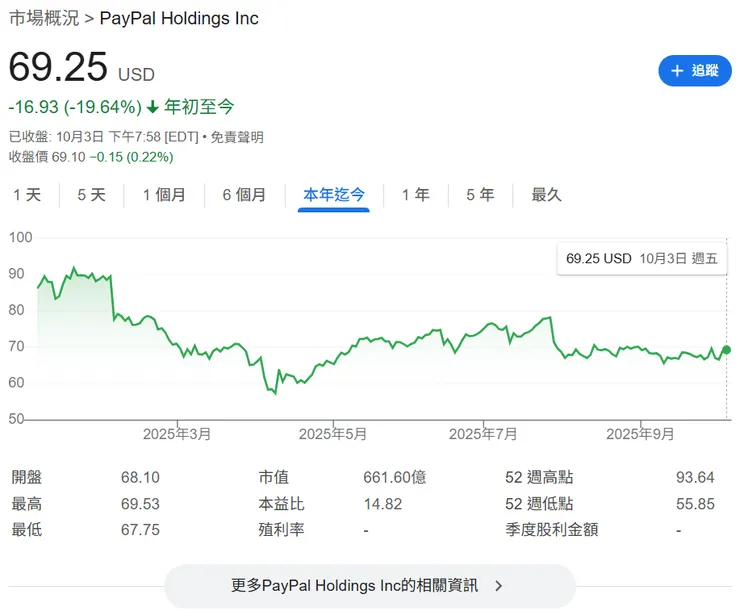This screenshot has height=616, width=740.
Task: Click the 最高 value 69.53
Action: (x=140, y=504)
